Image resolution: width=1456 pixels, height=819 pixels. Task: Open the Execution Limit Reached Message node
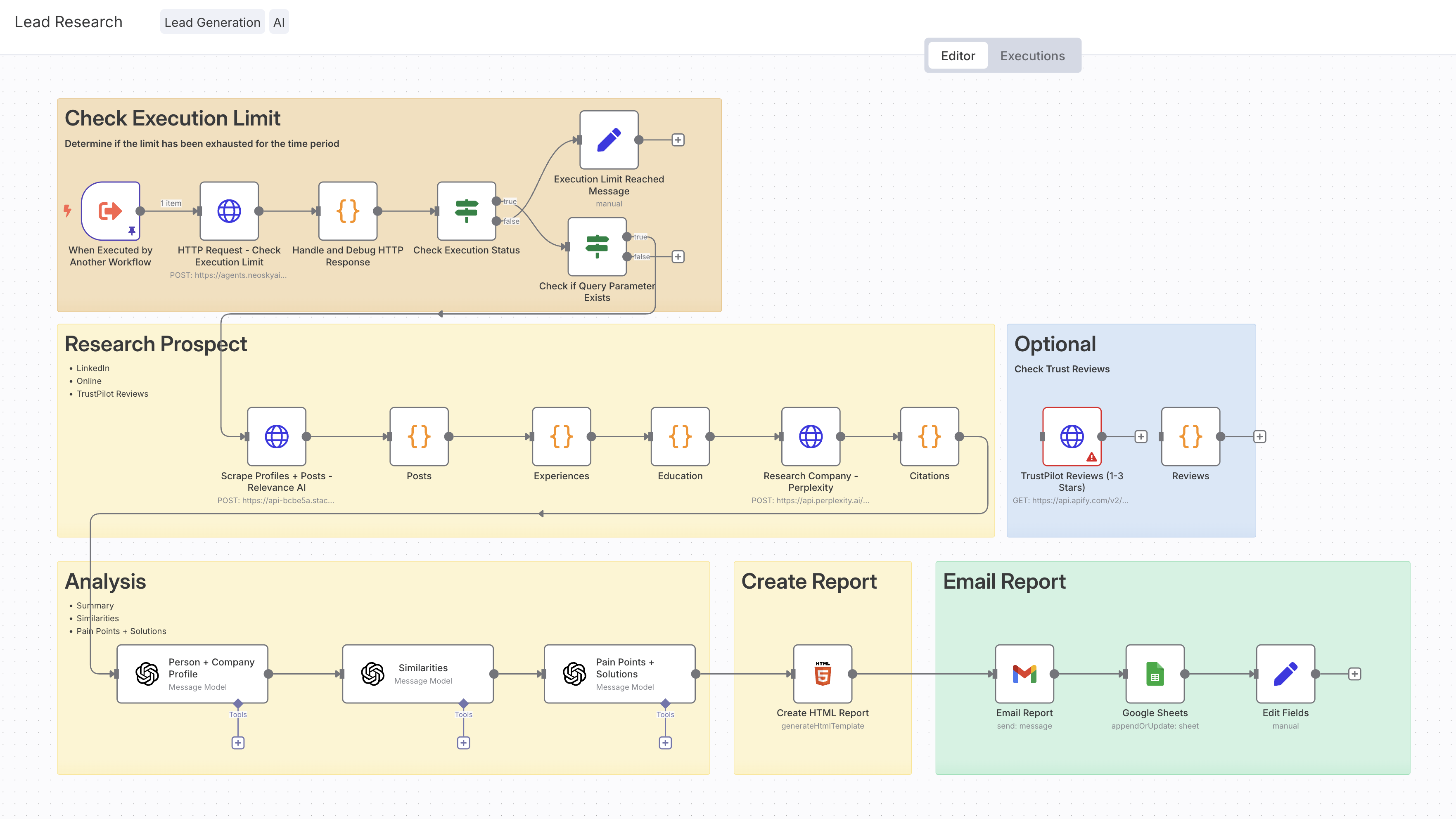click(x=608, y=140)
